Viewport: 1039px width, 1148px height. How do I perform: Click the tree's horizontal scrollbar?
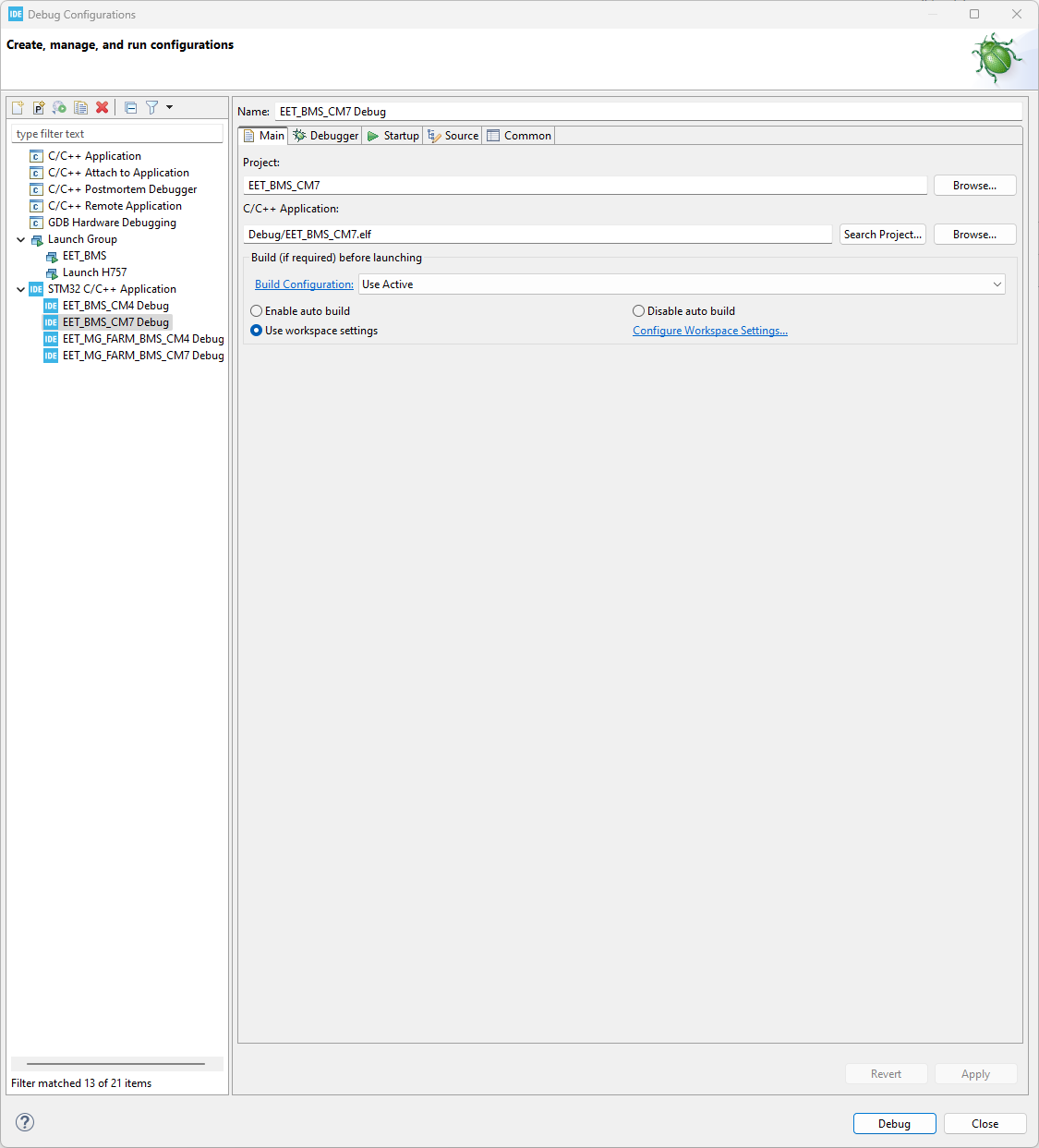tap(116, 1064)
